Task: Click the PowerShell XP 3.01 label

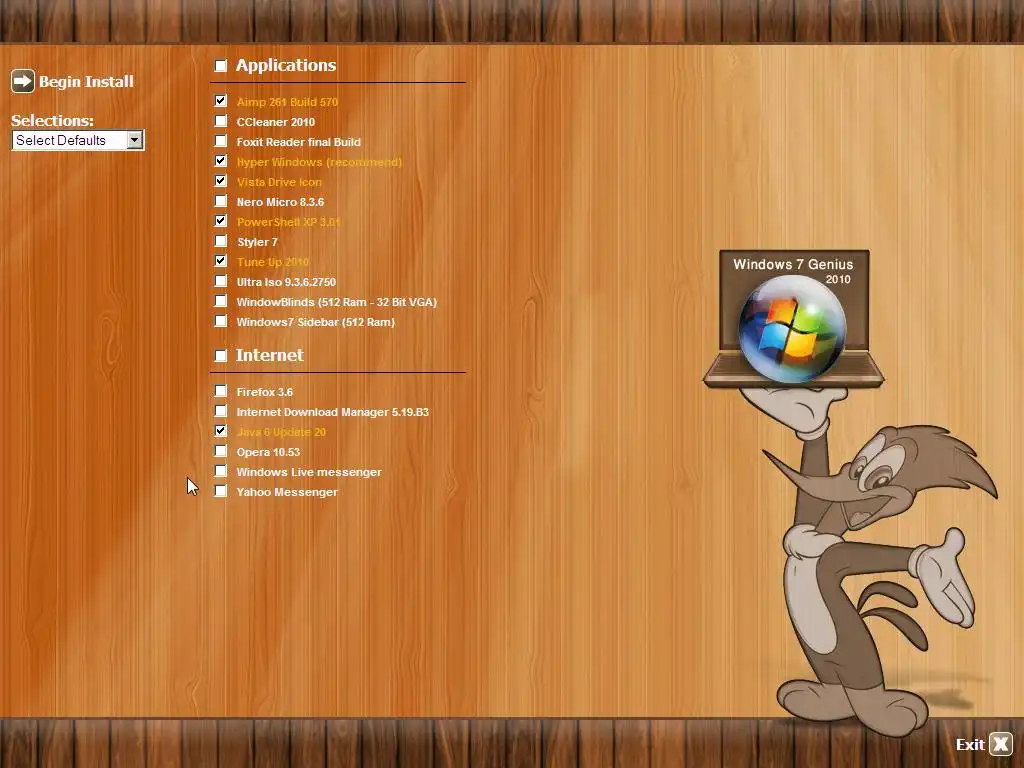Action: coord(289,222)
